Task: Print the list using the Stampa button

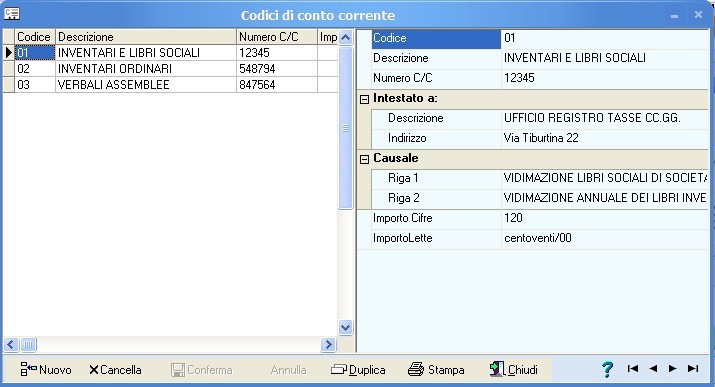Action: pyautogui.click(x=436, y=370)
